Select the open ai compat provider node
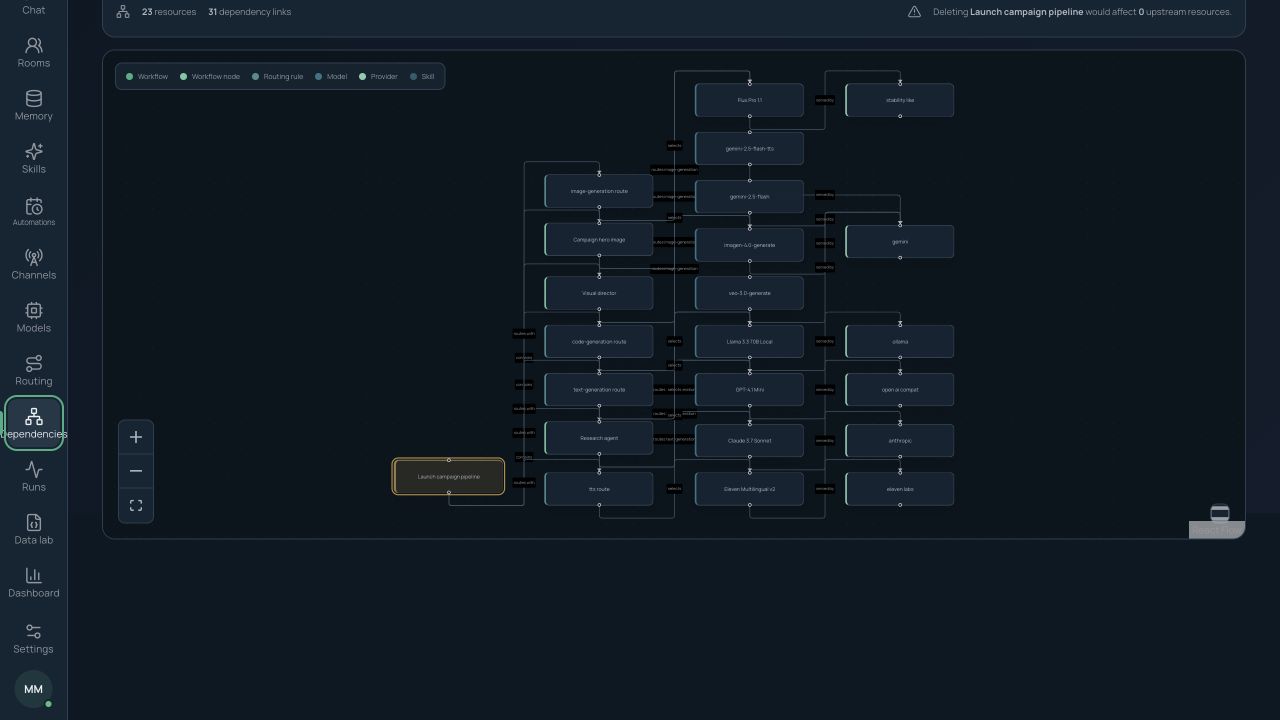This screenshot has width=1280, height=720. point(900,390)
